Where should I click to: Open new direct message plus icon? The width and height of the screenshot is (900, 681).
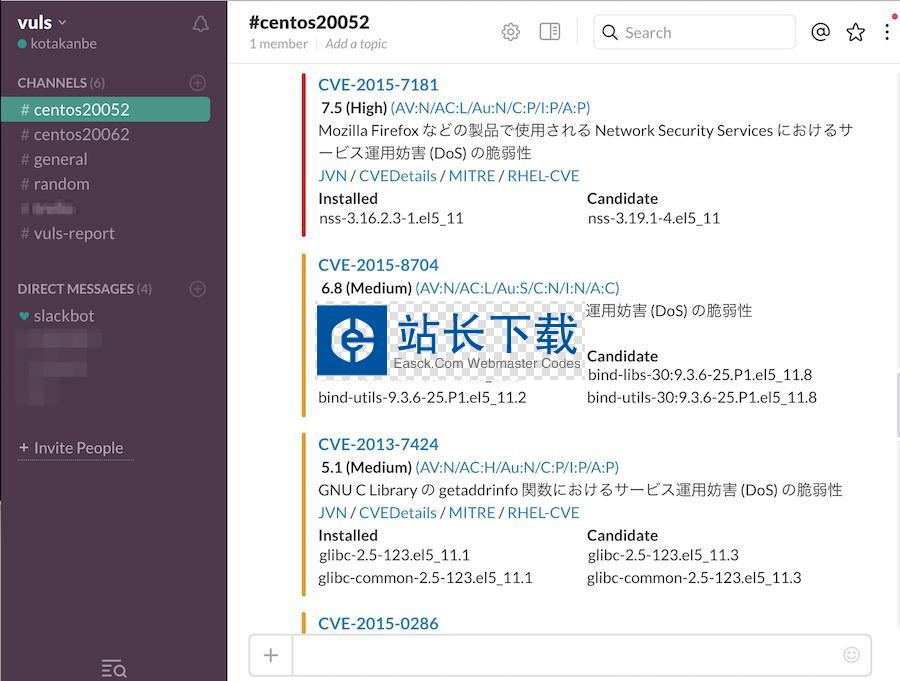pos(198,289)
